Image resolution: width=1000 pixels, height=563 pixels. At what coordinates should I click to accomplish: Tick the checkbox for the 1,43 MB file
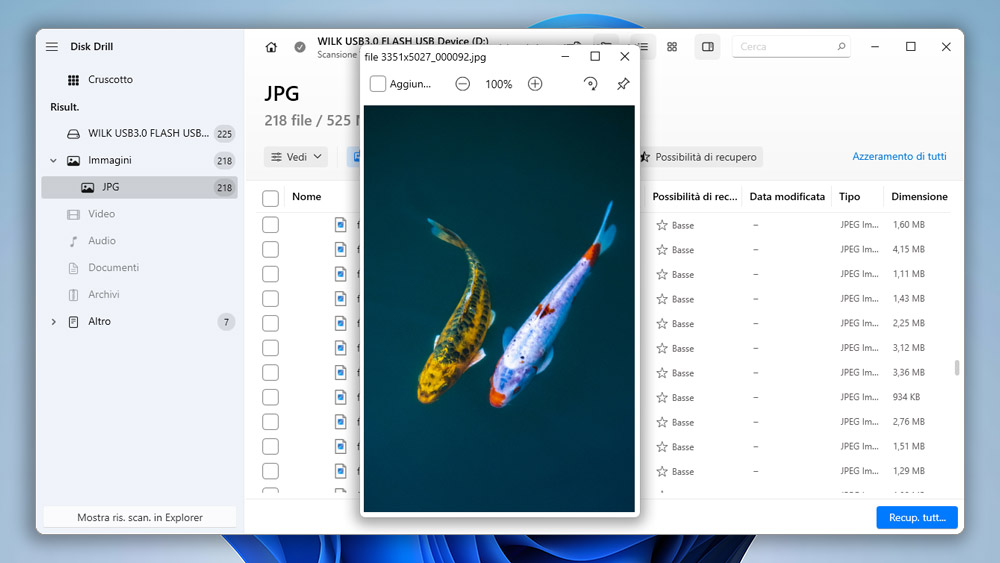(270, 298)
